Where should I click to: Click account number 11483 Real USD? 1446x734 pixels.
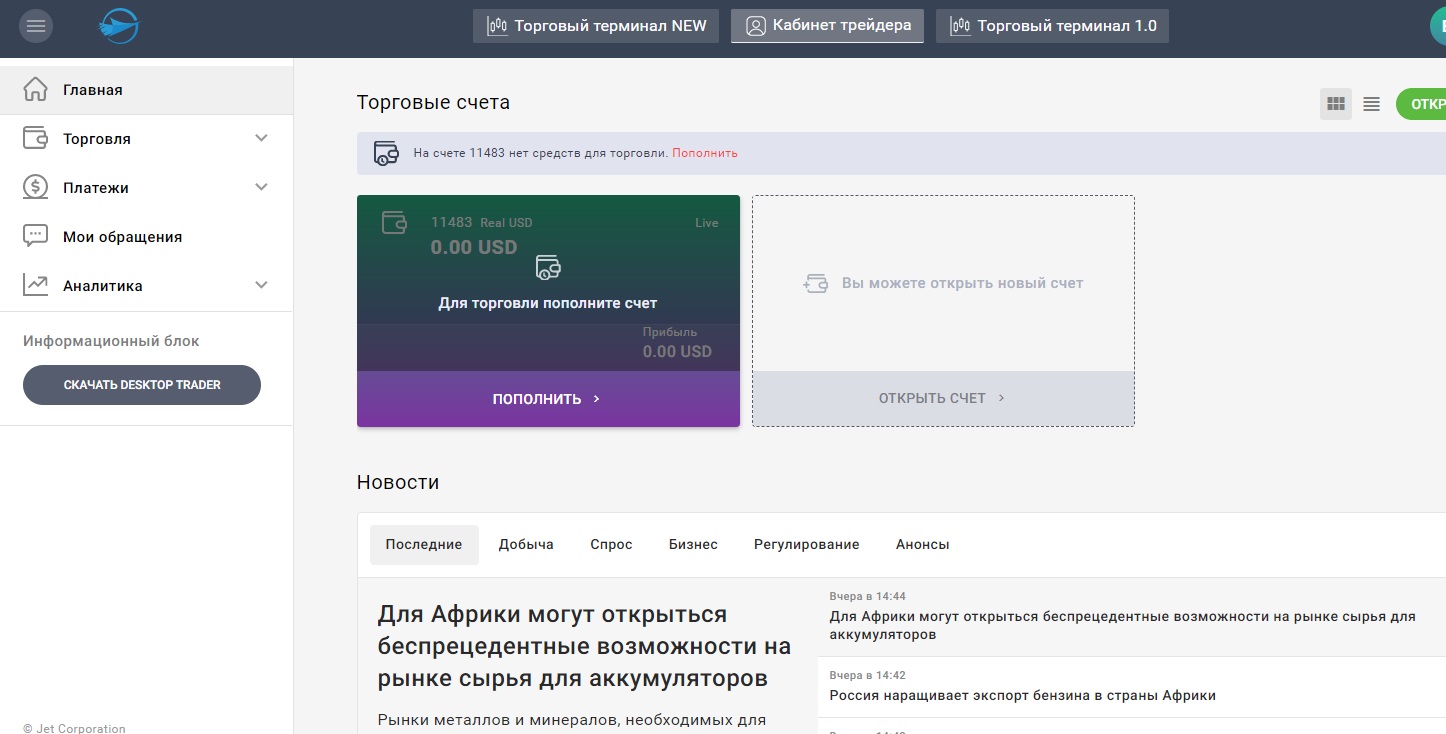(x=482, y=223)
